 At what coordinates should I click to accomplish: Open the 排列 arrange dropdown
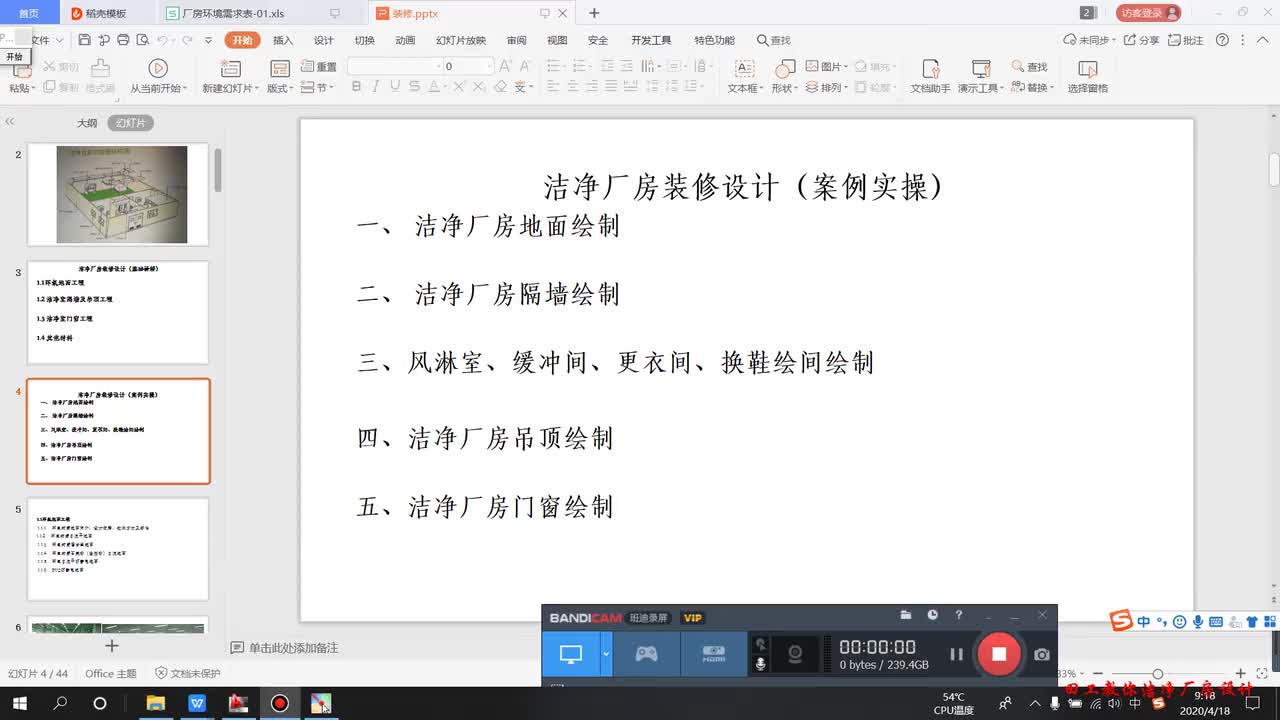pos(826,88)
